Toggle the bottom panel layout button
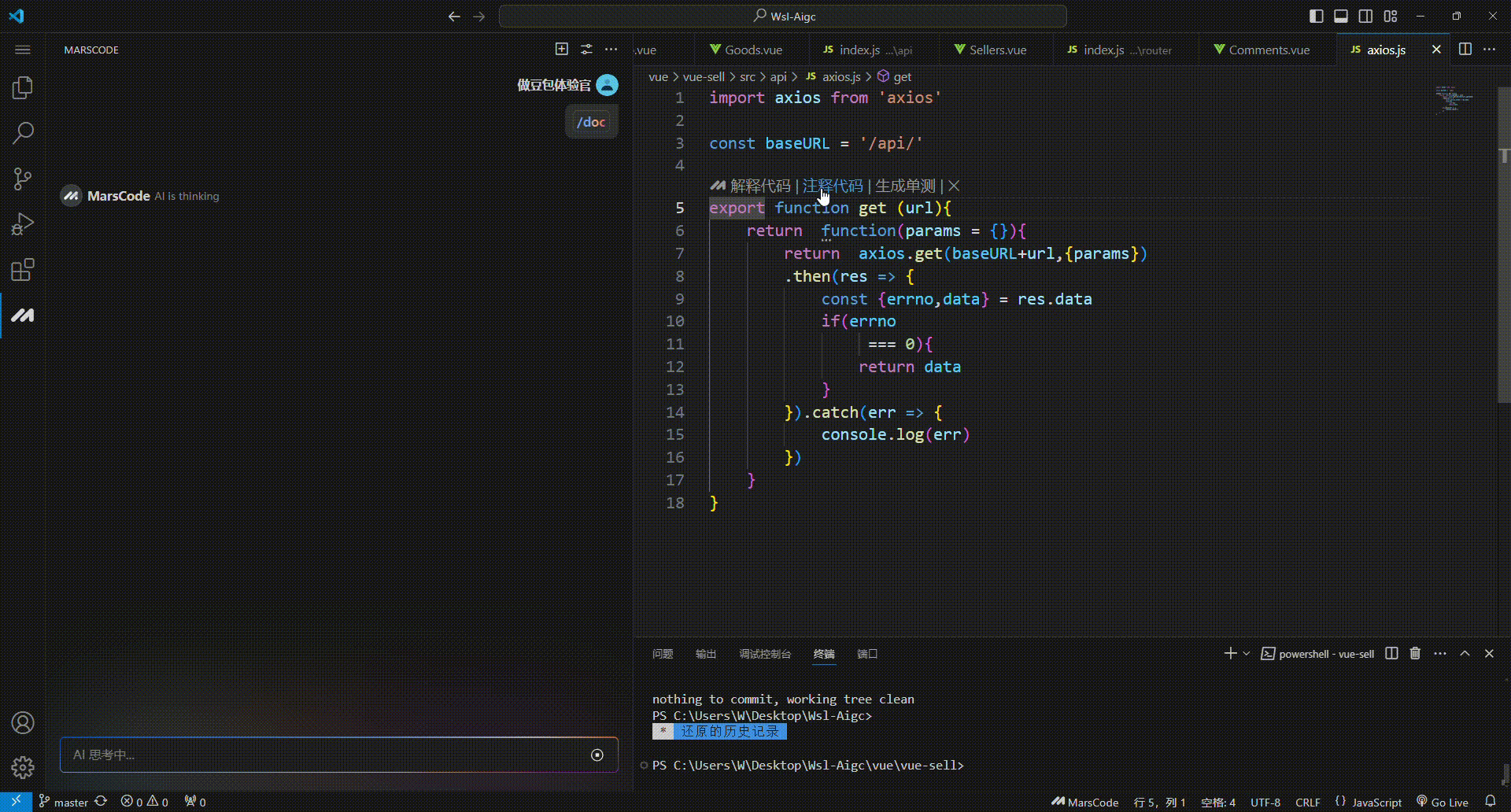This screenshot has height=812, width=1511. point(1341,17)
